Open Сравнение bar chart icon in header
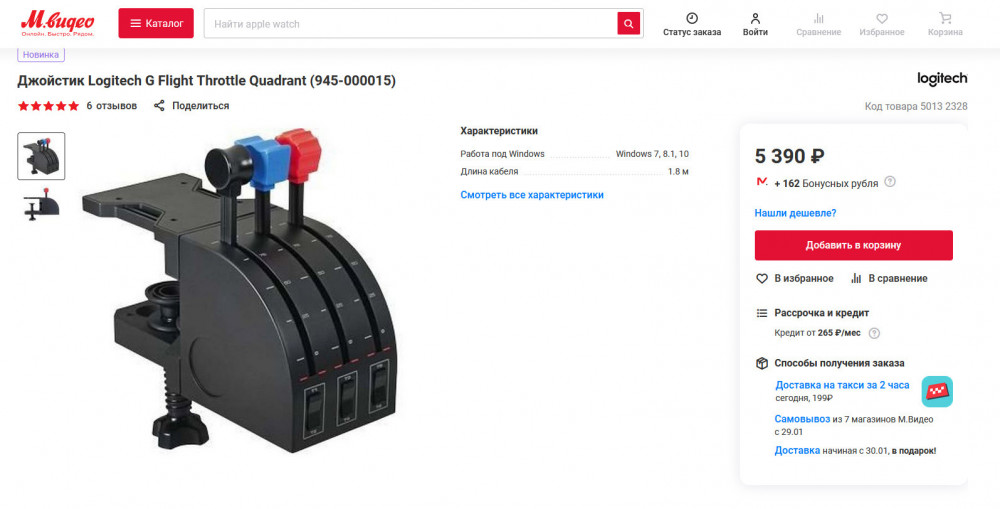 pyautogui.click(x=818, y=18)
